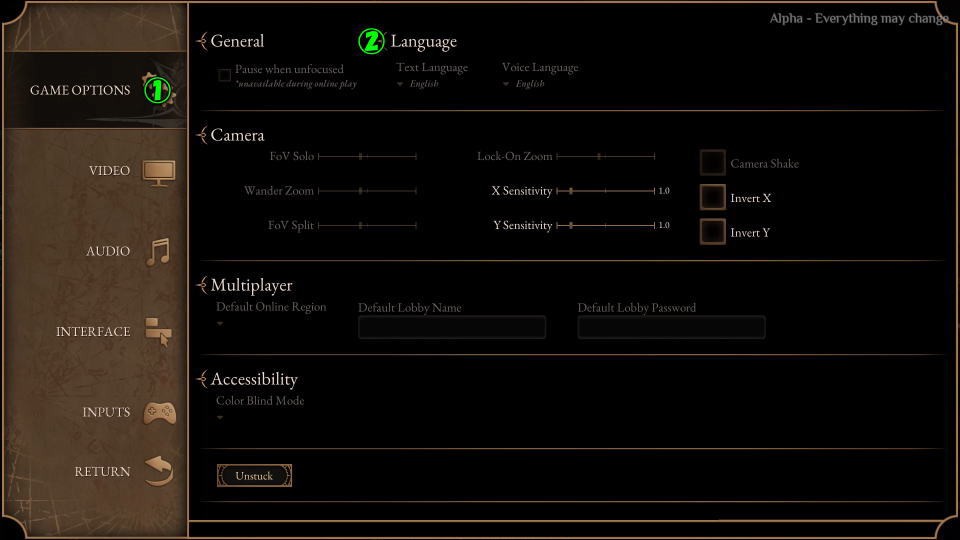This screenshot has height=540, width=960.
Task: Switch to the VIDEO settings section
Action: [x=110, y=171]
